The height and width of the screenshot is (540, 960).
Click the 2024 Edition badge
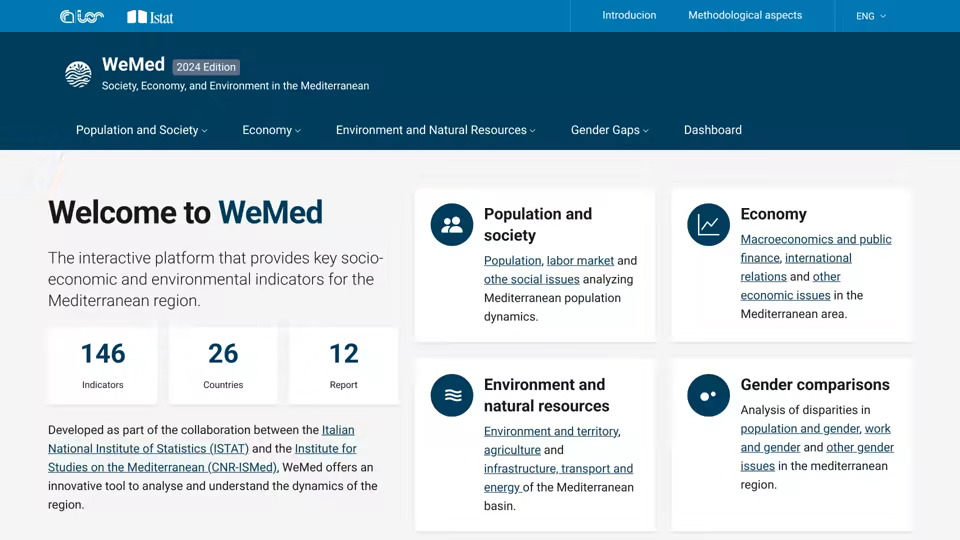[206, 67]
